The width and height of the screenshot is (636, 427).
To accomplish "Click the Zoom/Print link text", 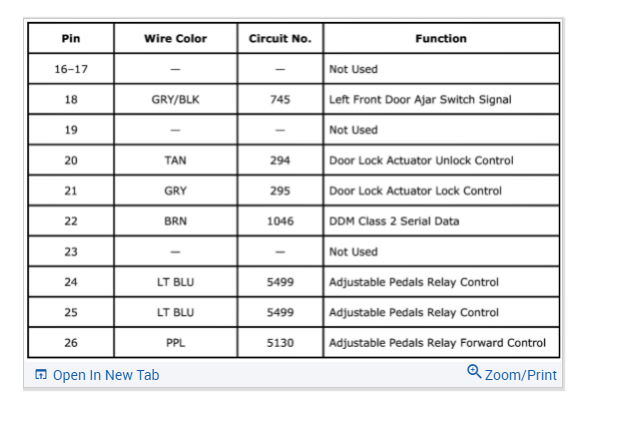I will pos(520,375).
